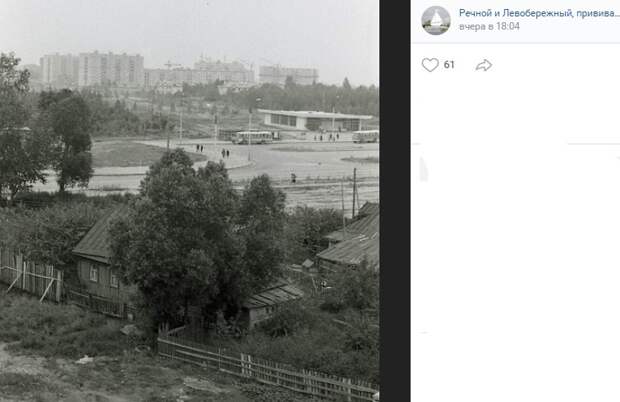Click the small shed roof in photo
Screen dimensions: 620x402
pyautogui.click(x=273, y=296)
